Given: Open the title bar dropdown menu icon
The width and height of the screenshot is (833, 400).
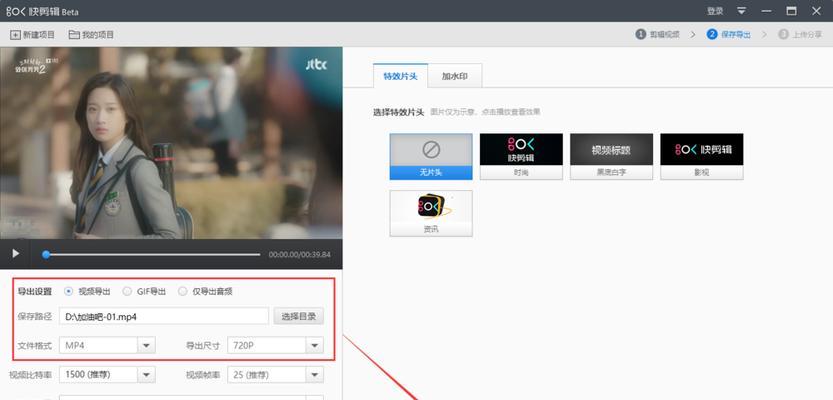Looking at the screenshot, I should pos(741,11).
